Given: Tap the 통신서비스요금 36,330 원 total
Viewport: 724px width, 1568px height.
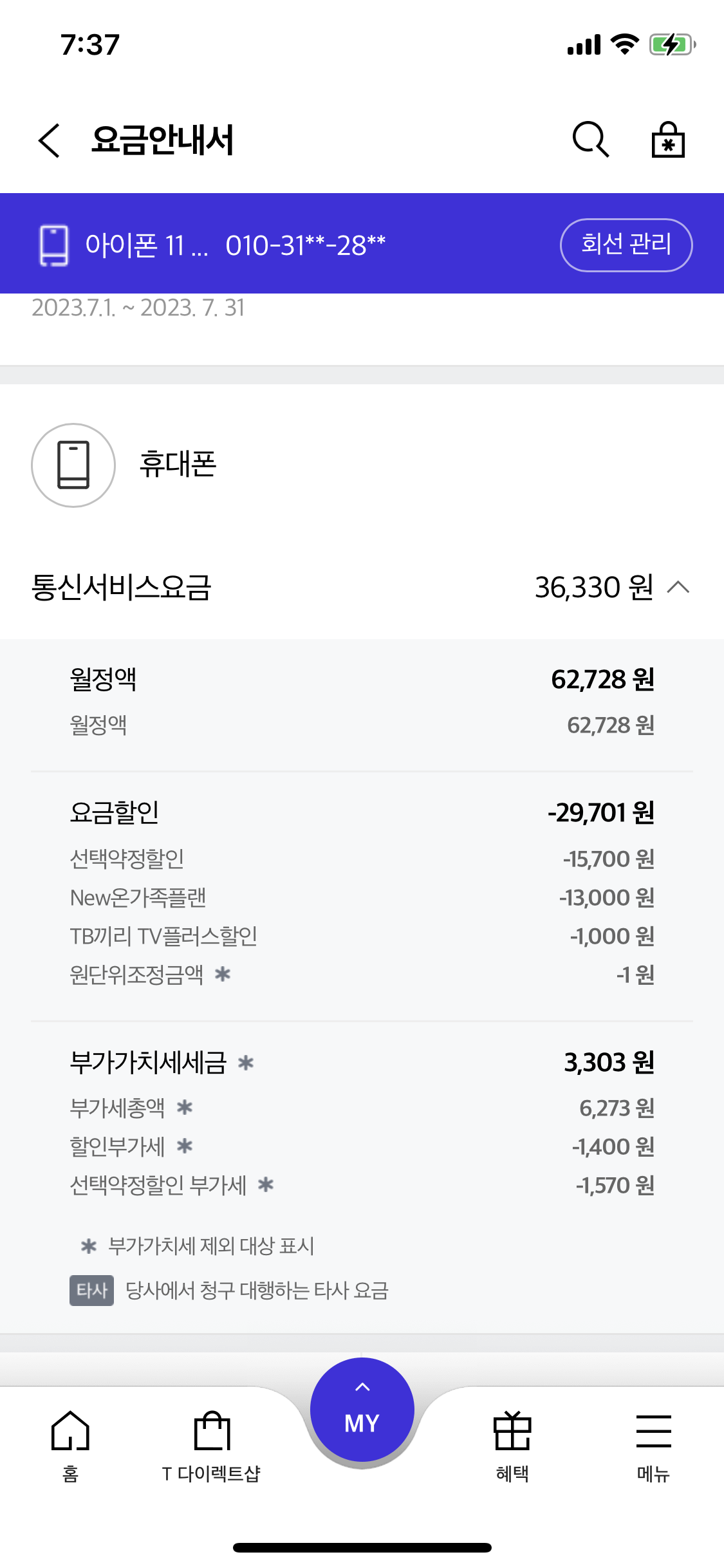Looking at the screenshot, I should click(593, 587).
